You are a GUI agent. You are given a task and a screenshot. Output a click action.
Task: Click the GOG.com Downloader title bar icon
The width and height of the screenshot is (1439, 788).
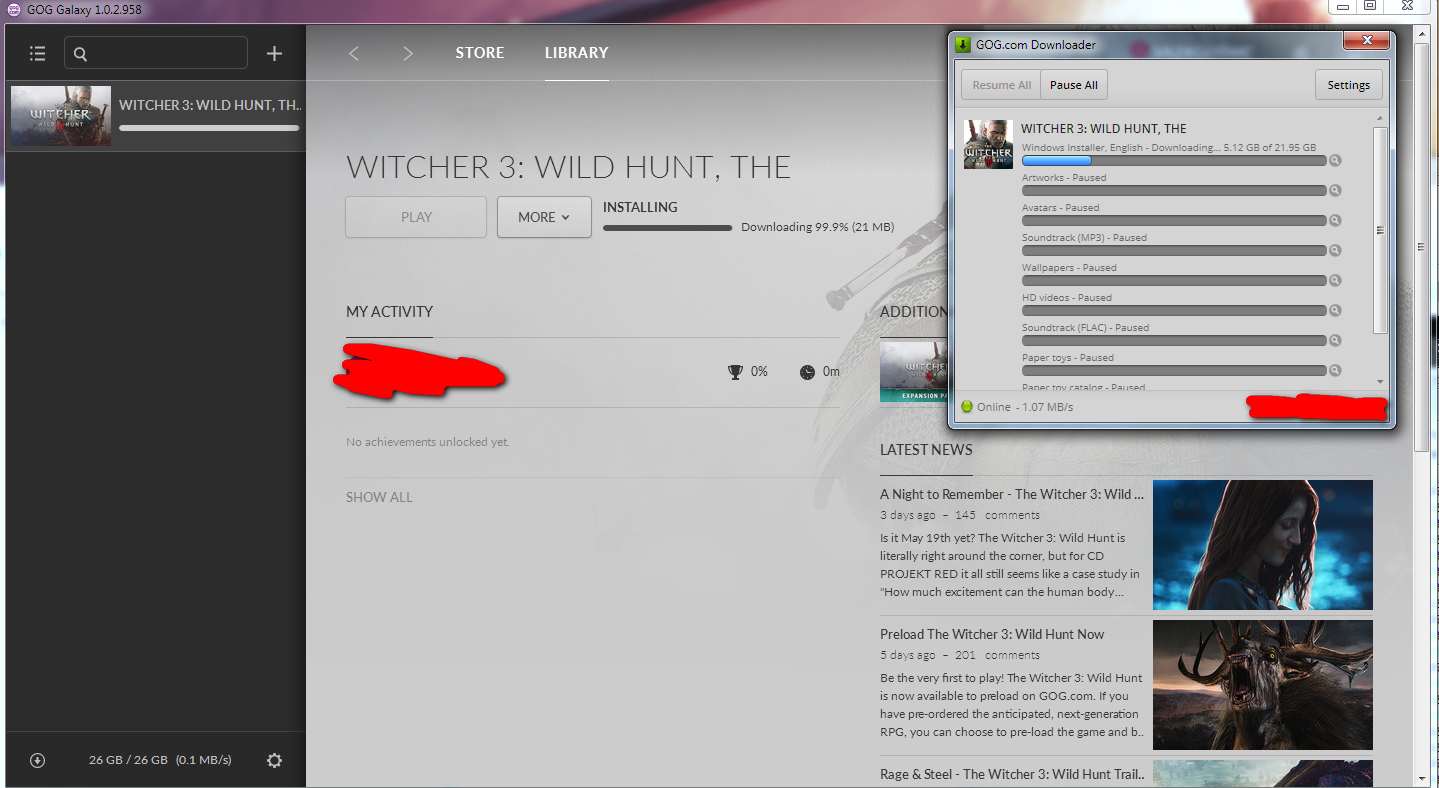962,45
